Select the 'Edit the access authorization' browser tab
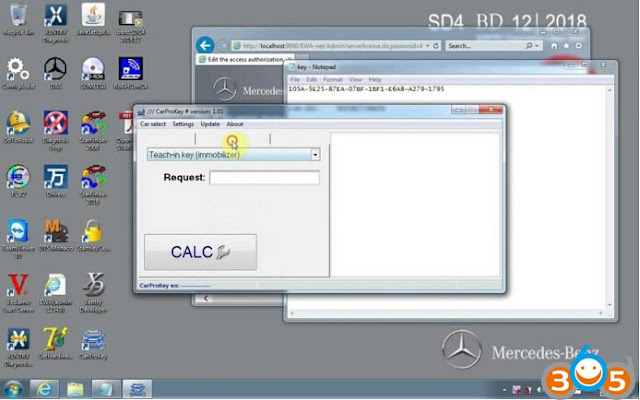Image resolution: width=640 pixels, height=400 pixels. (x=244, y=60)
